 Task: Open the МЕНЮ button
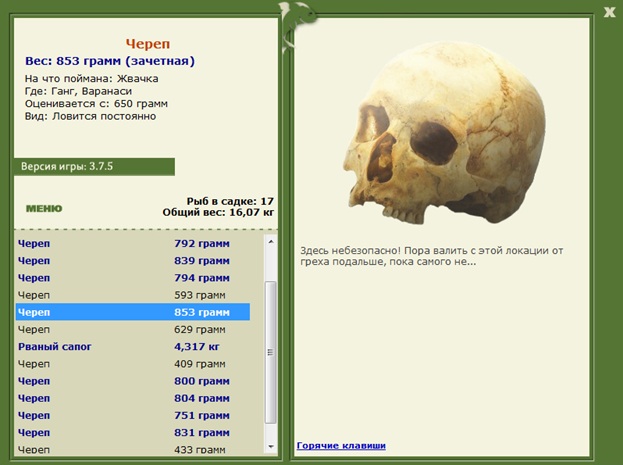(44, 208)
